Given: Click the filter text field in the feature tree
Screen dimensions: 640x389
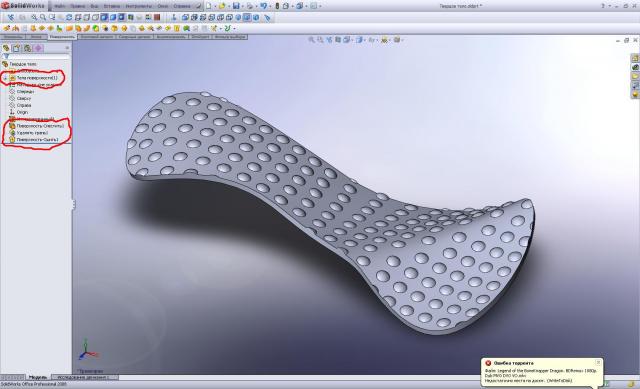Looking at the screenshot, I should point(39,56).
